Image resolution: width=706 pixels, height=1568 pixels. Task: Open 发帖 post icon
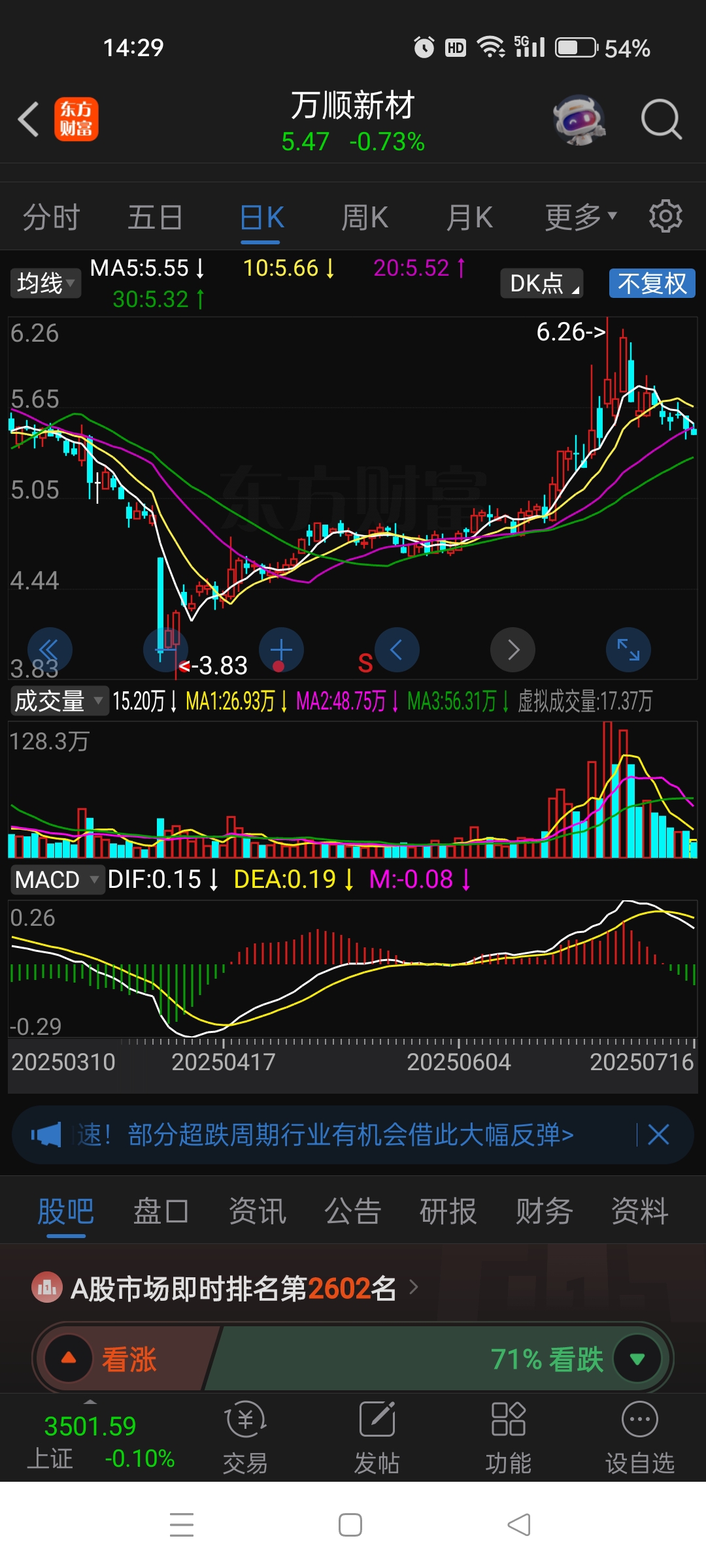click(x=377, y=1437)
